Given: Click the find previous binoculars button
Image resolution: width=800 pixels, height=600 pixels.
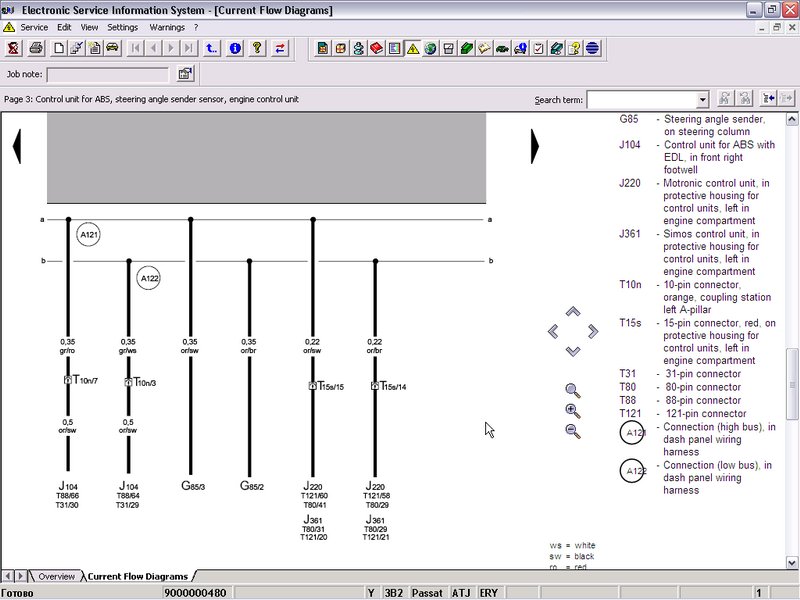Looking at the screenshot, I should pos(744,98).
